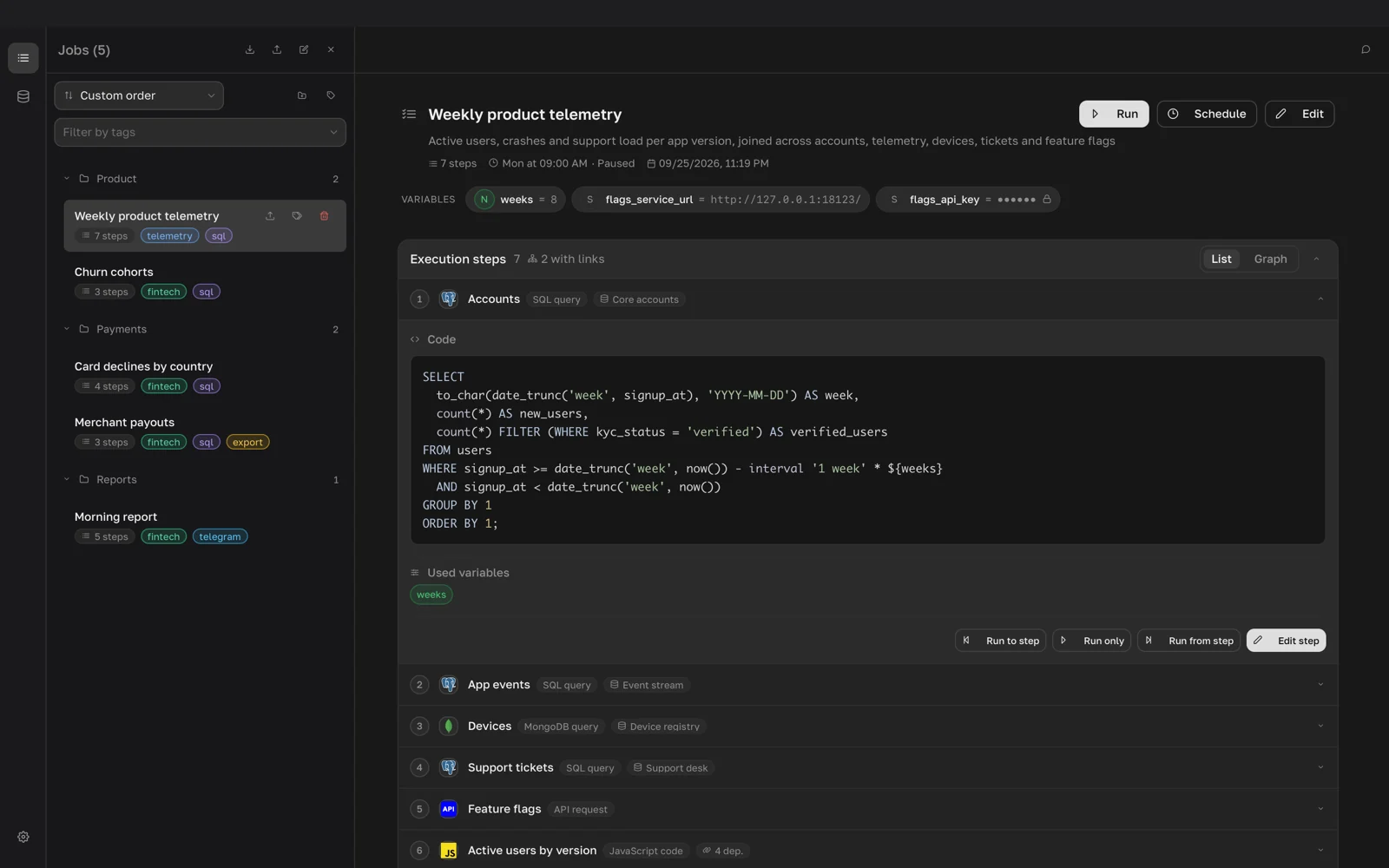Open the Schedule button
The width and height of the screenshot is (1389, 868).
point(1207,114)
